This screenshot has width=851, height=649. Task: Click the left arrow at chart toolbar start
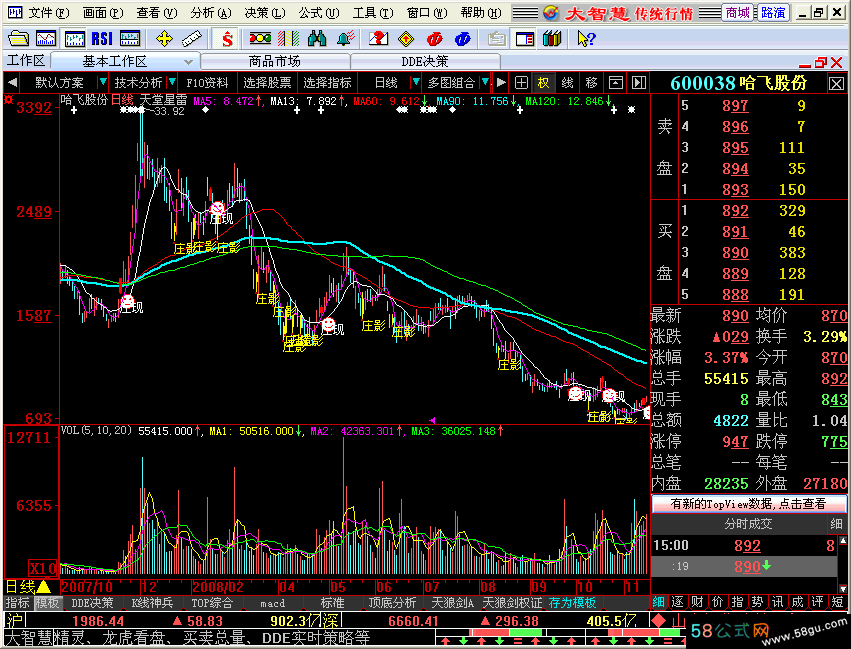coord(12,83)
